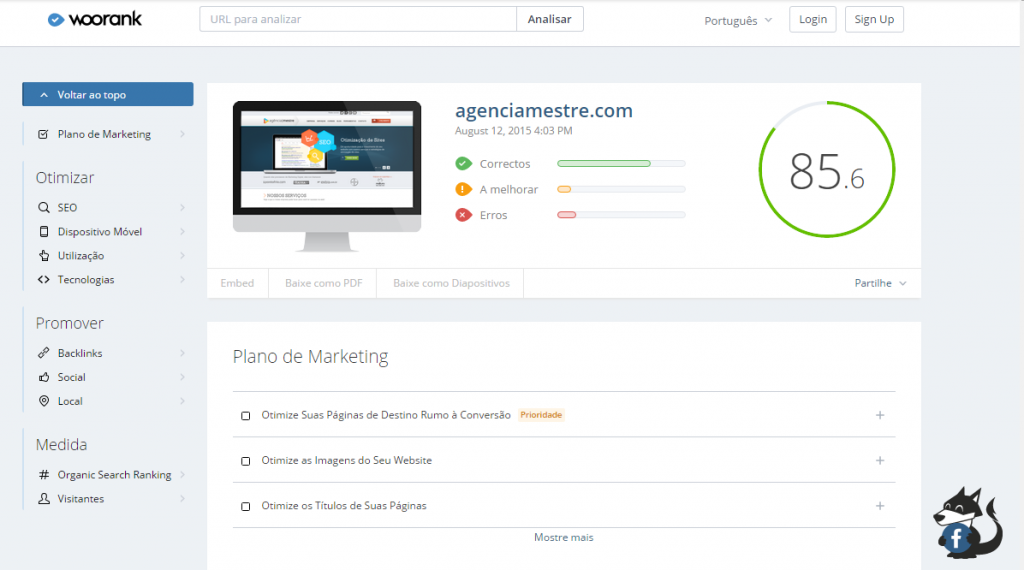1024x570 pixels.
Task: Click the green Correctos progress bar
Action: (x=620, y=163)
